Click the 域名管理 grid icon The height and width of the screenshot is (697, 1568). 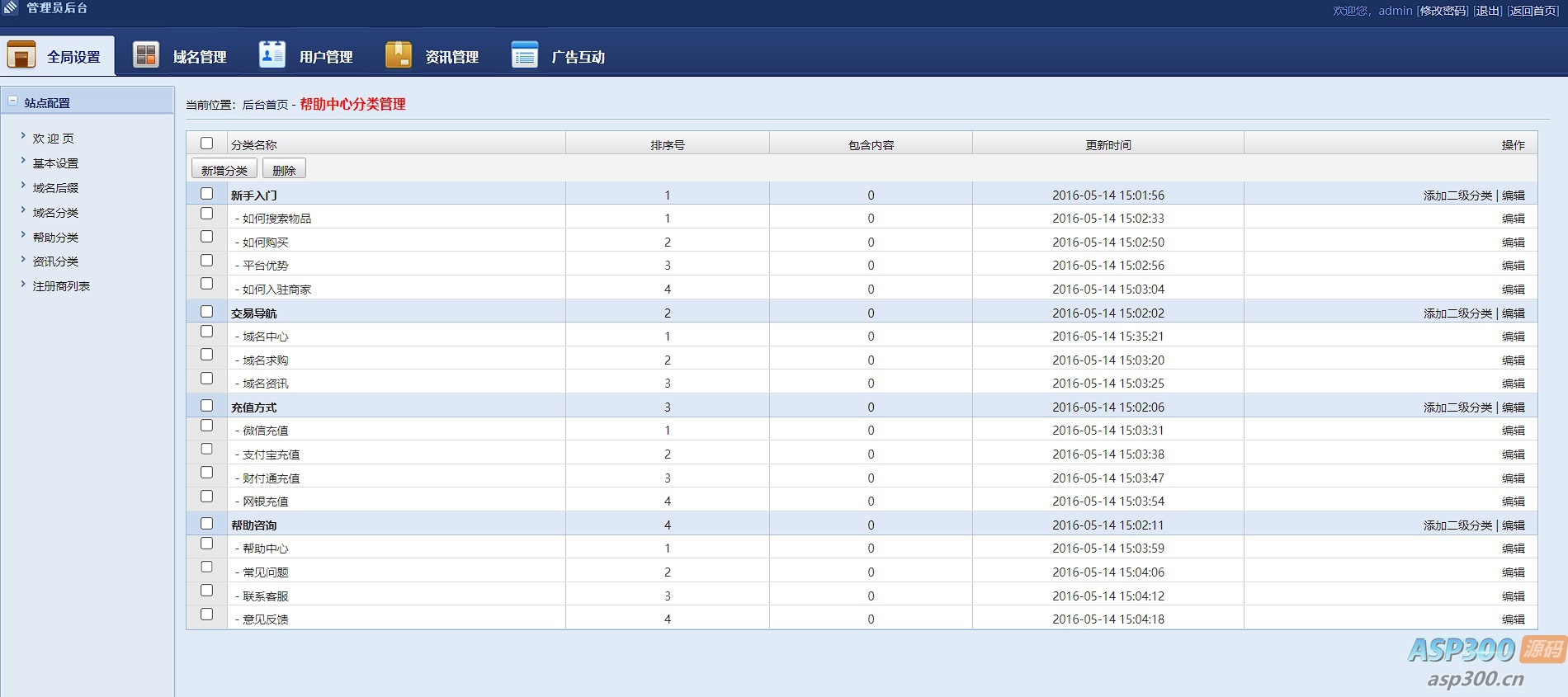(x=146, y=54)
